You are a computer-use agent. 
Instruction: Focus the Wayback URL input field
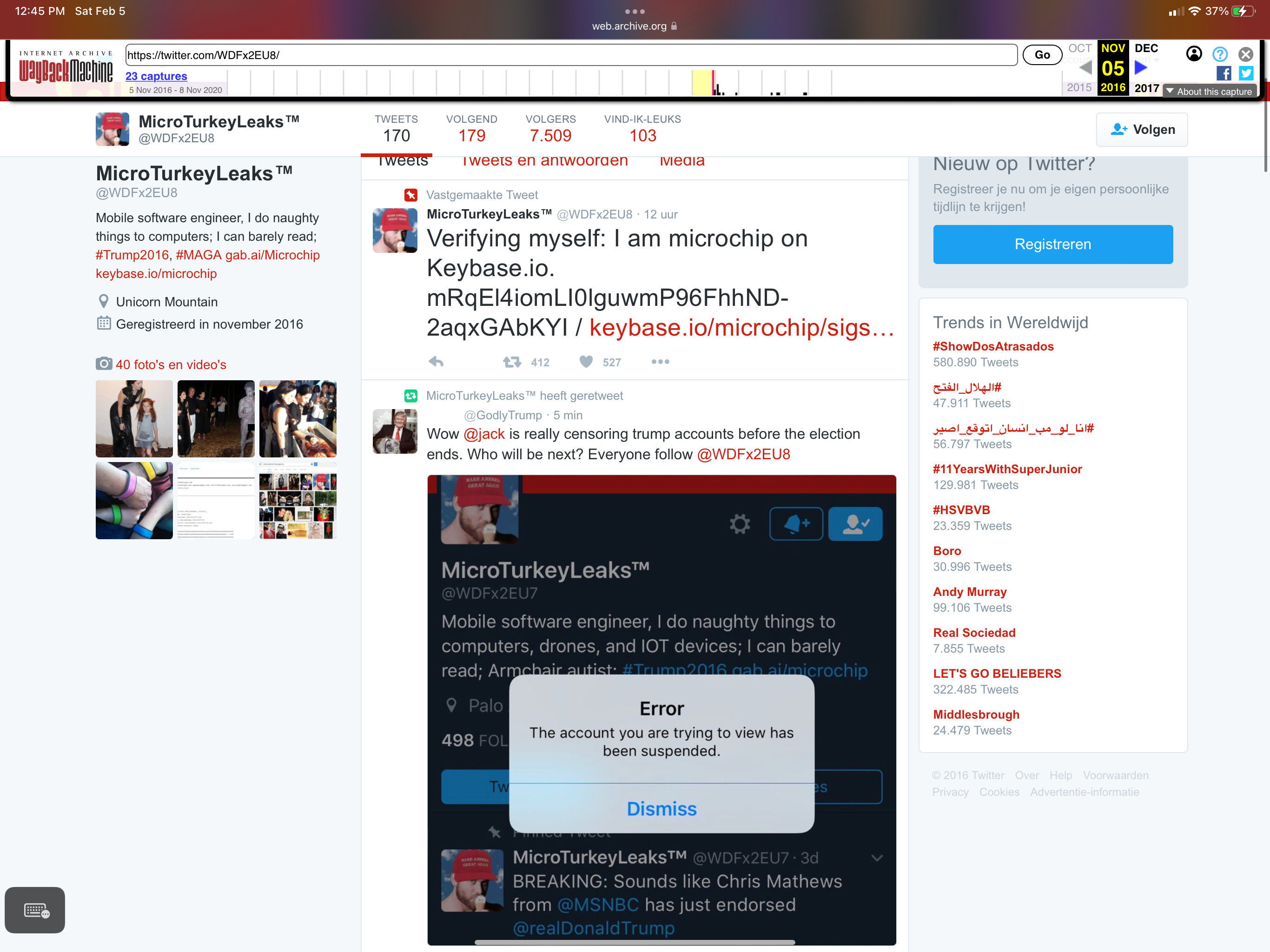pos(571,55)
